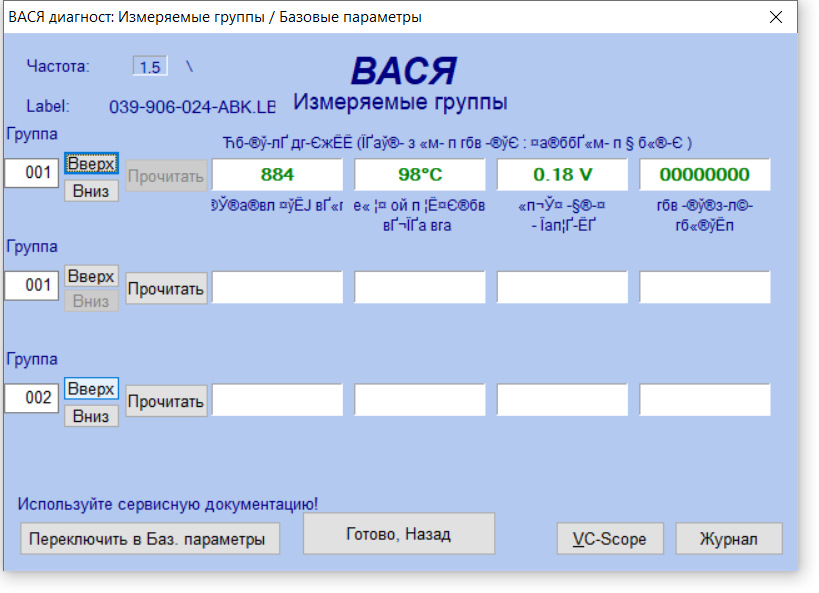Click Прочитать in the second group row
The image size is (819, 593).
tap(166, 288)
